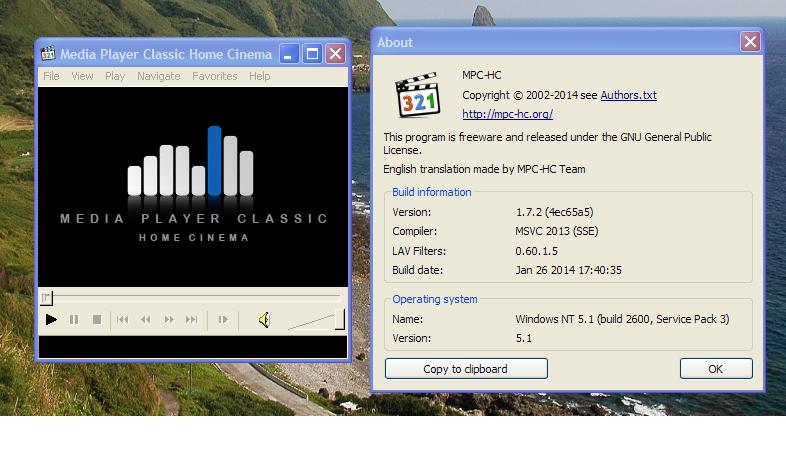The height and width of the screenshot is (464, 786).
Task: Click the LAV Filters value 0.60.1.5
Action: [536, 251]
